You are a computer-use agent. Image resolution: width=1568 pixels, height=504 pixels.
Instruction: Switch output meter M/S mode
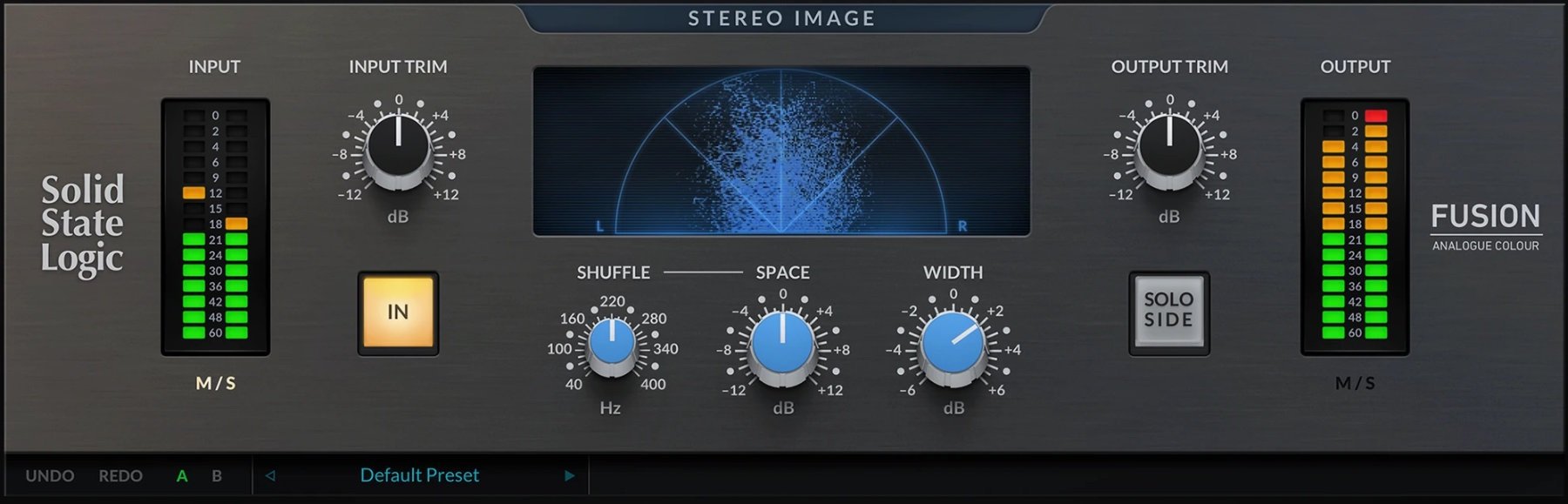(x=1355, y=383)
